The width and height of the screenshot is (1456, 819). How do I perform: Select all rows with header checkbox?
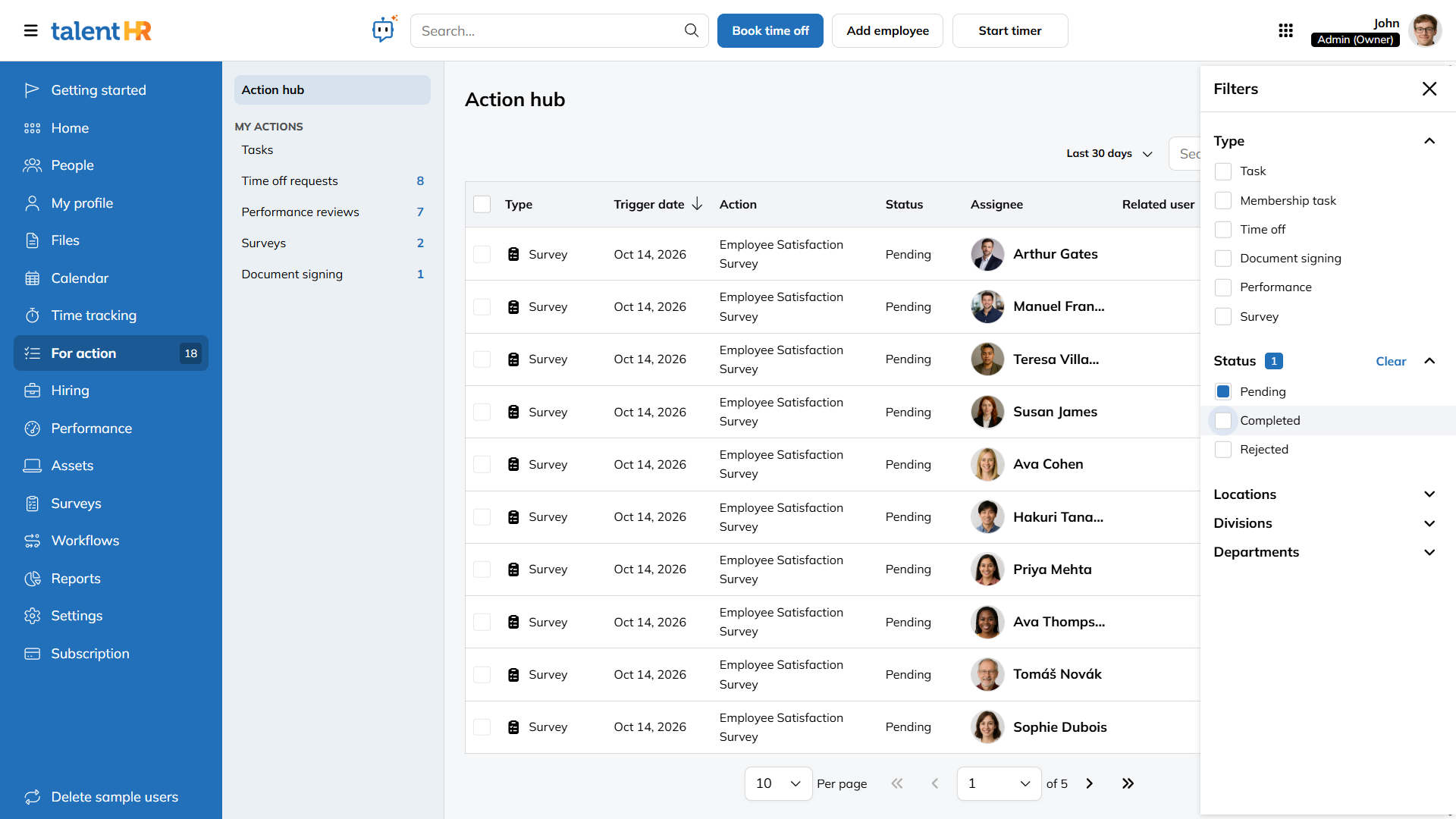(482, 204)
